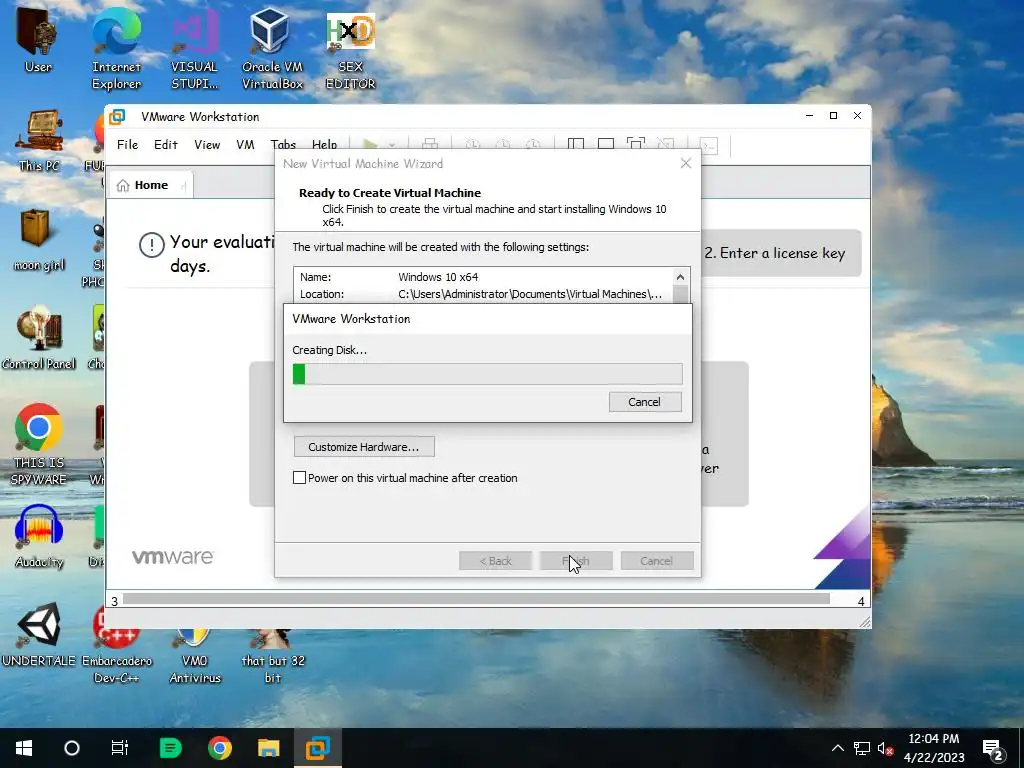Click the VMware Workstation taskbar button

(x=317, y=748)
